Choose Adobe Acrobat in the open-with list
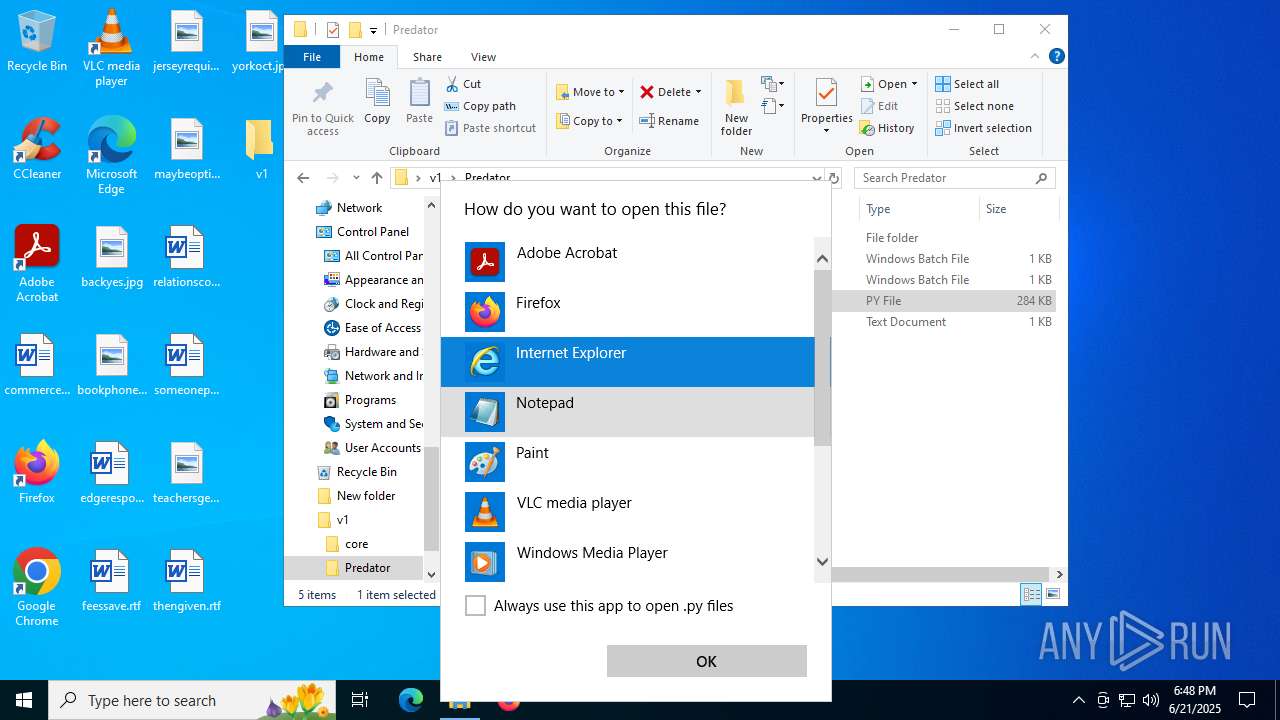This screenshot has height=720, width=1280. click(x=628, y=262)
